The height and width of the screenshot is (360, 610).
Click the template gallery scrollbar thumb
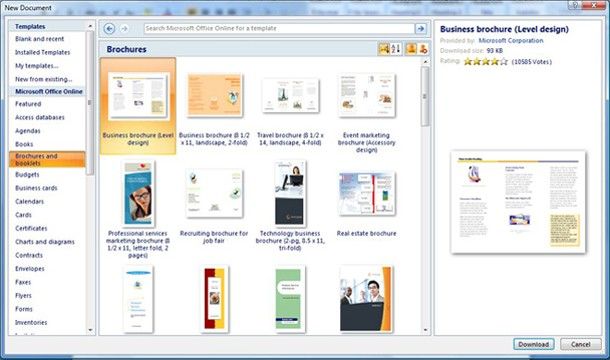point(425,96)
